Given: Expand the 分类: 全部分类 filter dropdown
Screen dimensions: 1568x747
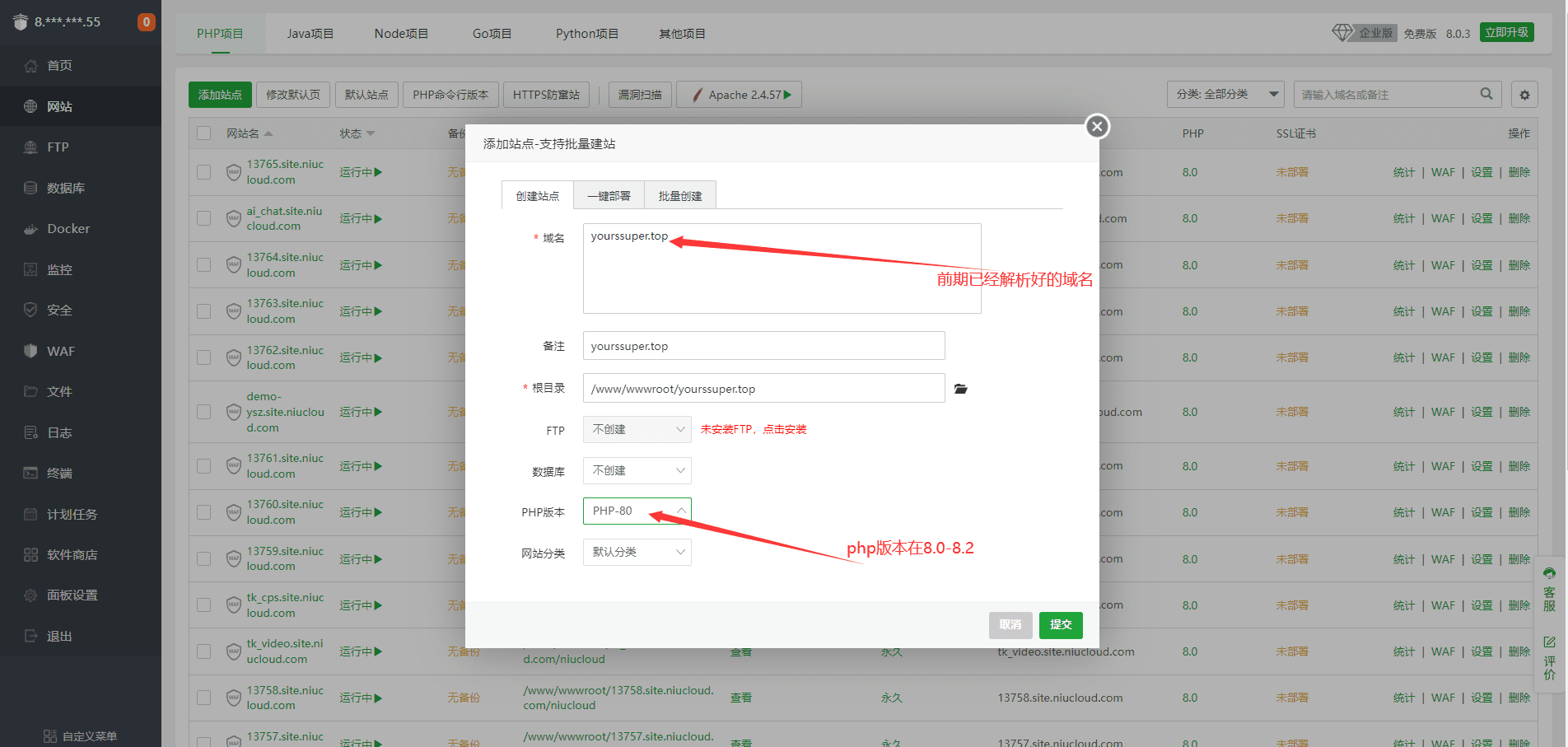Looking at the screenshot, I should [1225, 95].
